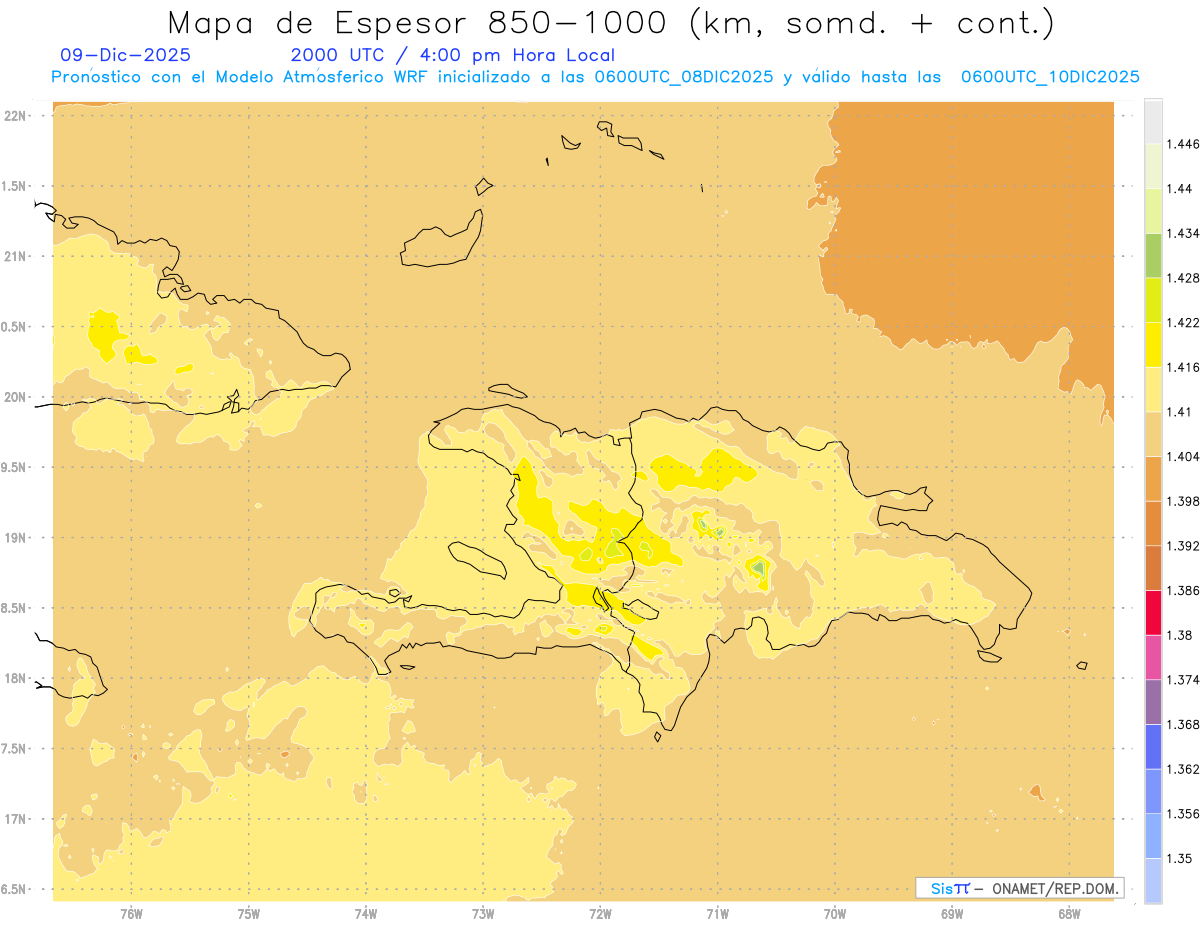Click the colorbar value '1.41'
Viewport: 1200px width, 927px height.
point(1180,412)
